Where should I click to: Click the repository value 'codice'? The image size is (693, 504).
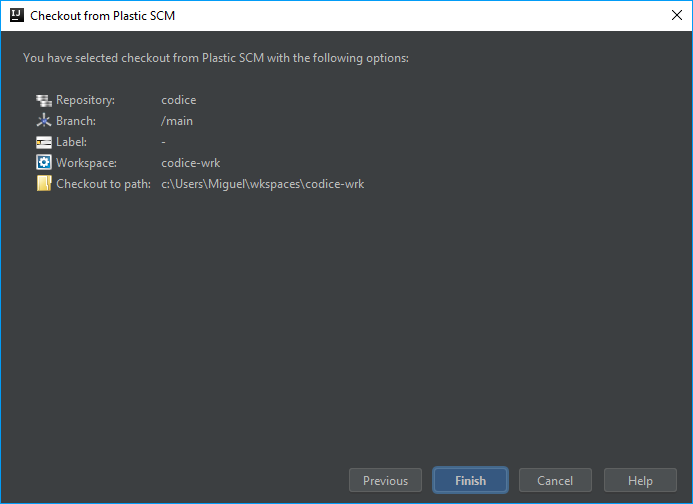pyautogui.click(x=179, y=100)
